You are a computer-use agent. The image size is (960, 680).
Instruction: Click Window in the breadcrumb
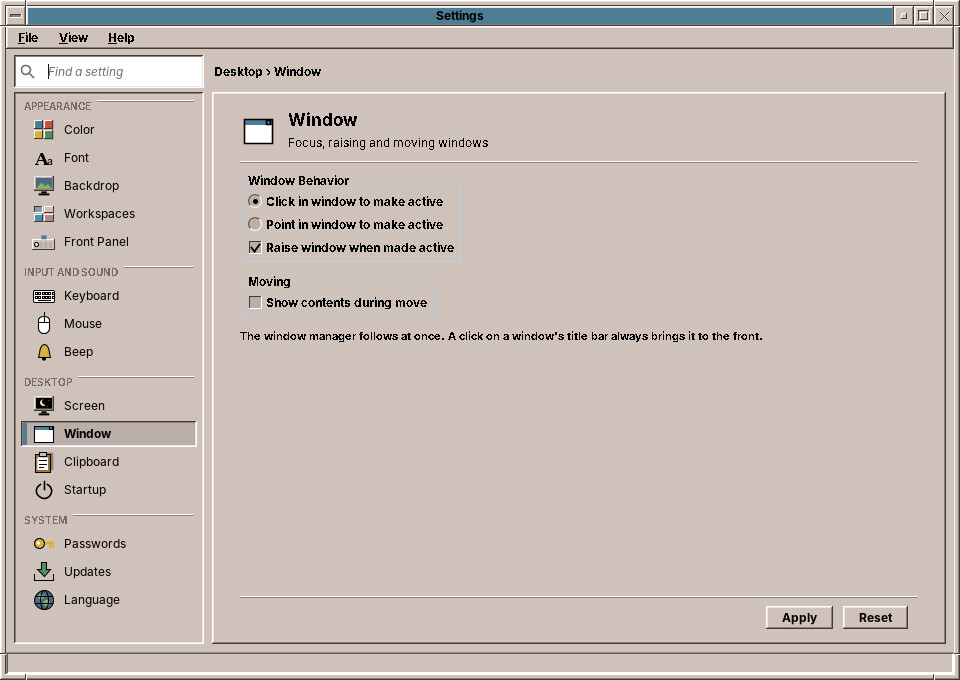pyautogui.click(x=298, y=72)
